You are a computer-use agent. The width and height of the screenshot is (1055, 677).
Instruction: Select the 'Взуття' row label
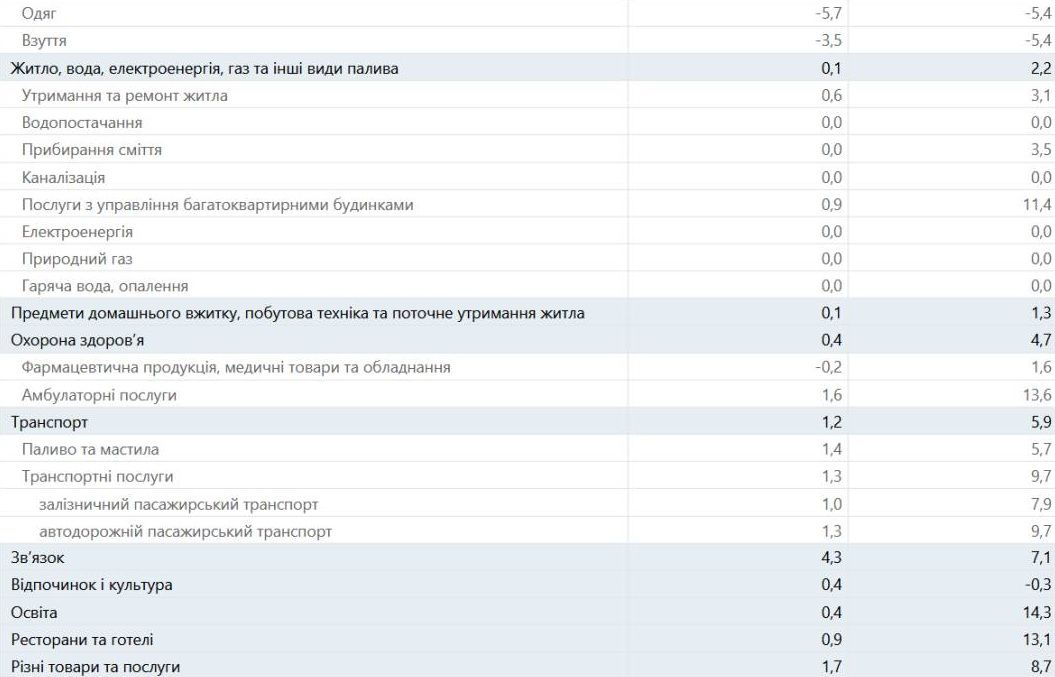point(46,41)
